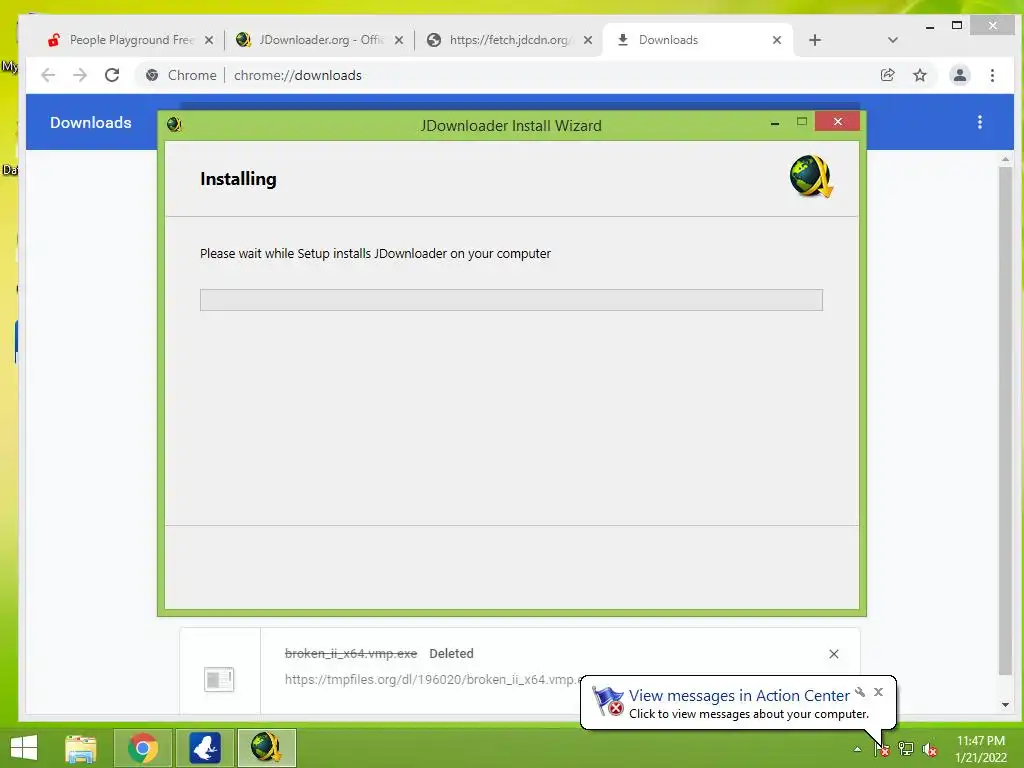Viewport: 1024px width, 768px height.
Task: Open the Windows Start menu
Action: tap(24, 748)
